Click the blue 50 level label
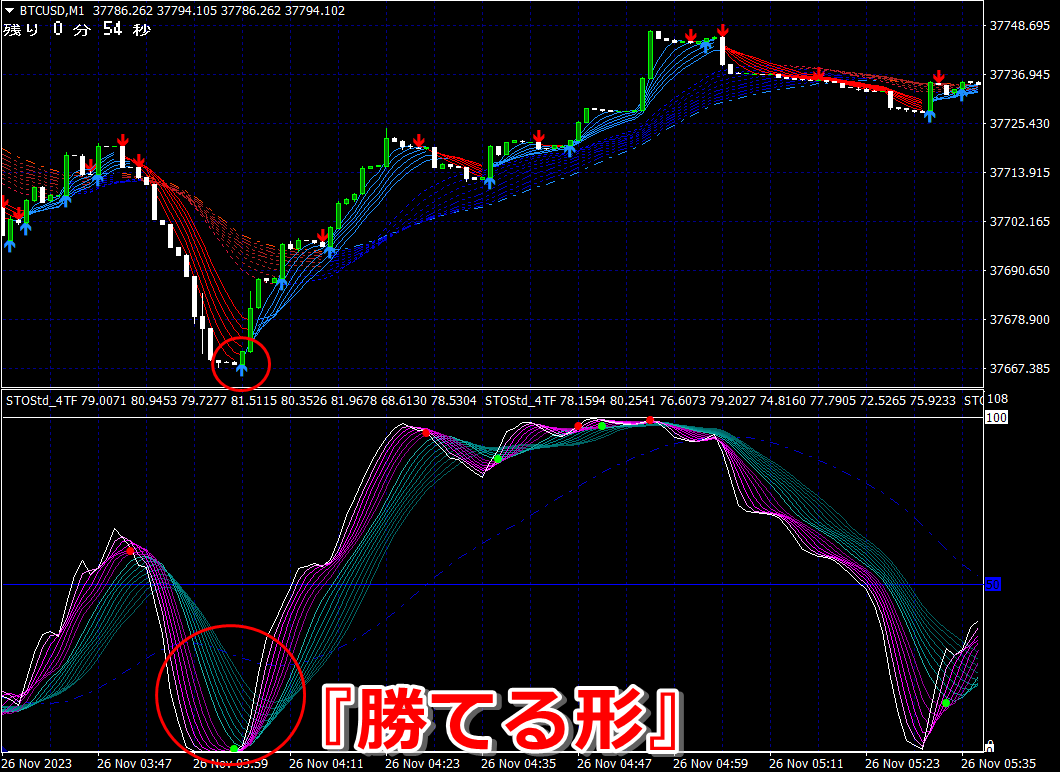The height and width of the screenshot is (772, 1060). click(992, 584)
